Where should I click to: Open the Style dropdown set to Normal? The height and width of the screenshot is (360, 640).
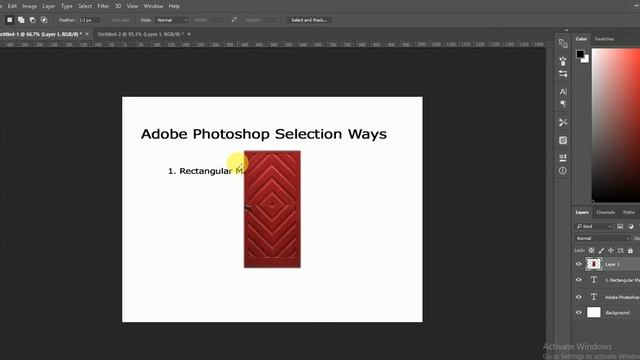[x=172, y=20]
